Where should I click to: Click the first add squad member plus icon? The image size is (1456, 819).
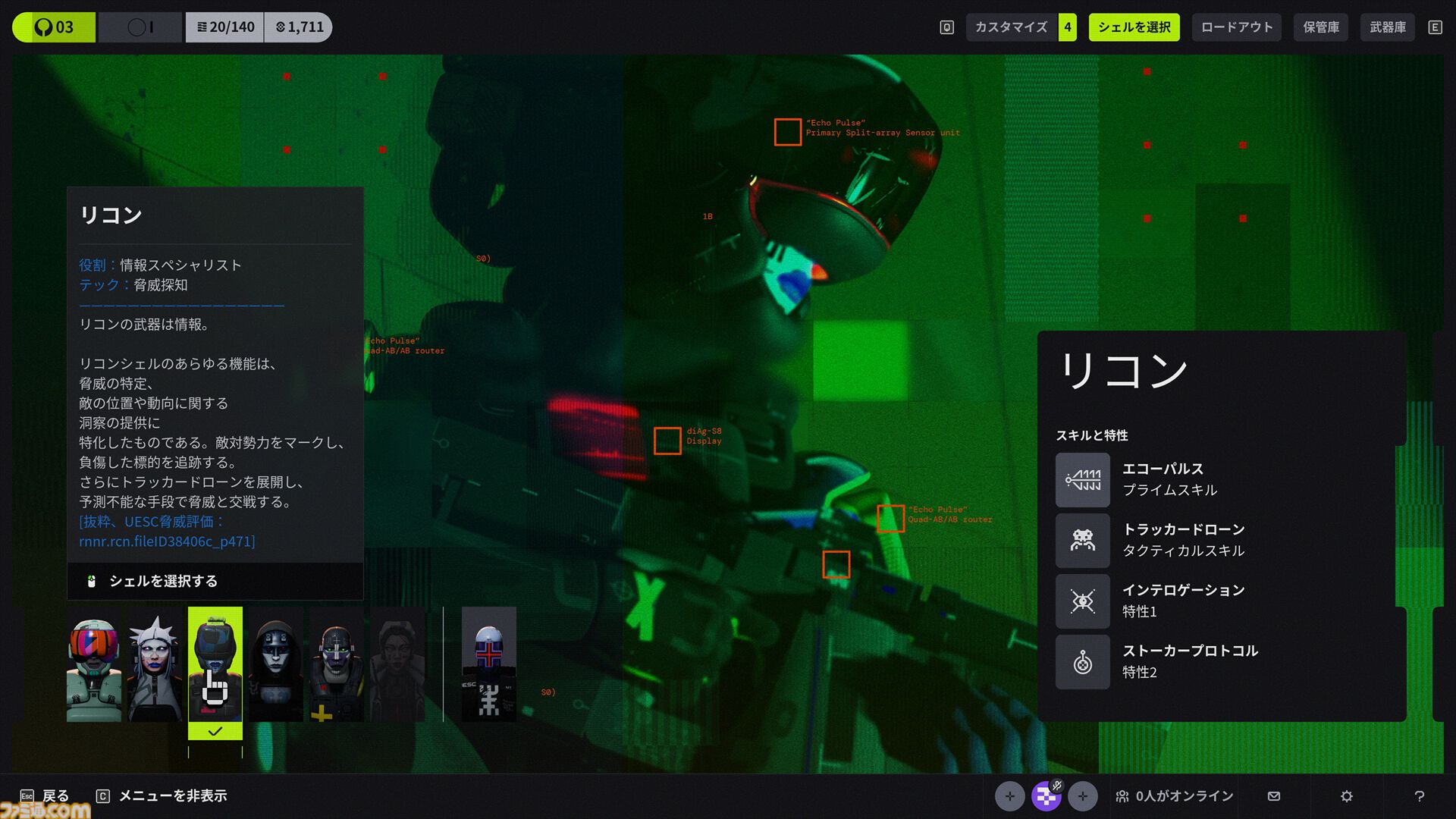(1009, 796)
